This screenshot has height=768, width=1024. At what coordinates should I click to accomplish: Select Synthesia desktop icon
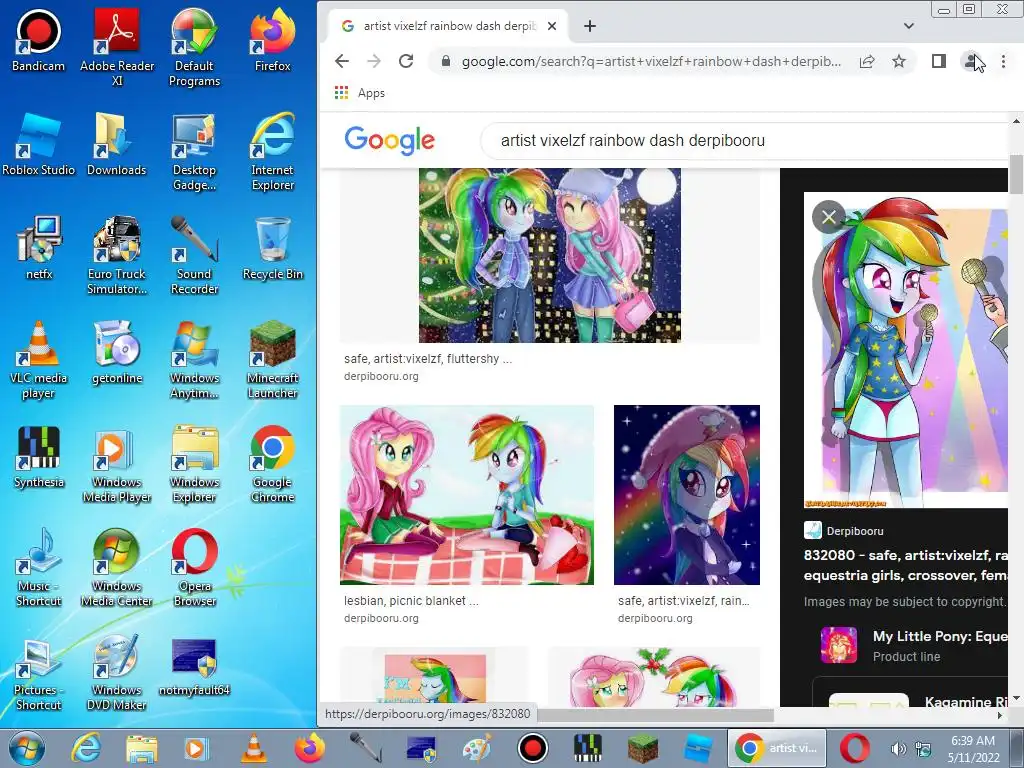tap(39, 456)
